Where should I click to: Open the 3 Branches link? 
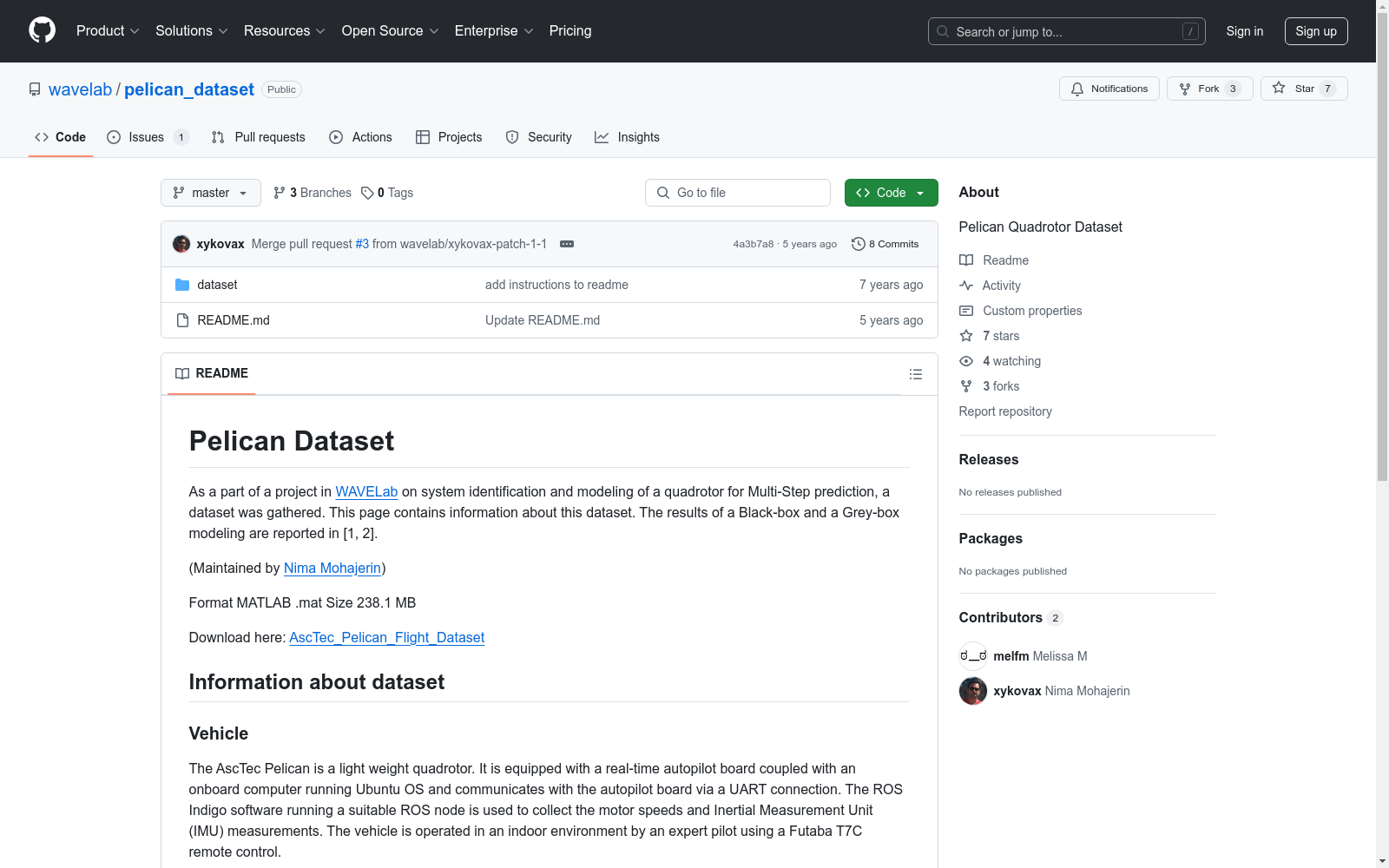point(312,193)
